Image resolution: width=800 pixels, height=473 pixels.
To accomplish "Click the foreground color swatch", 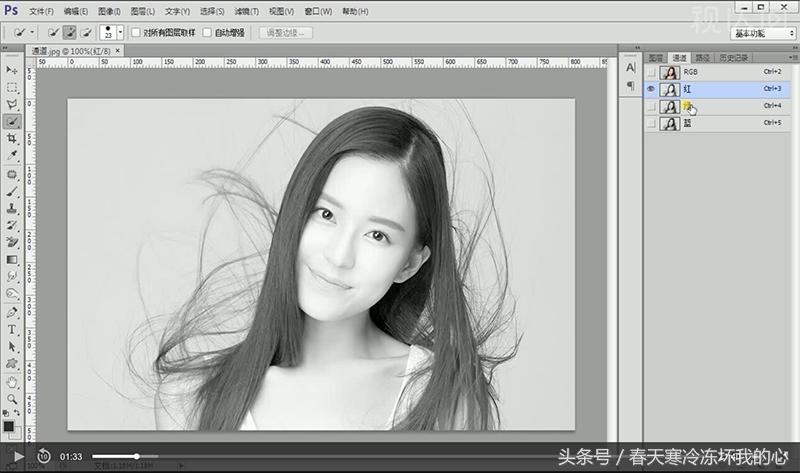I will pos(9,425).
